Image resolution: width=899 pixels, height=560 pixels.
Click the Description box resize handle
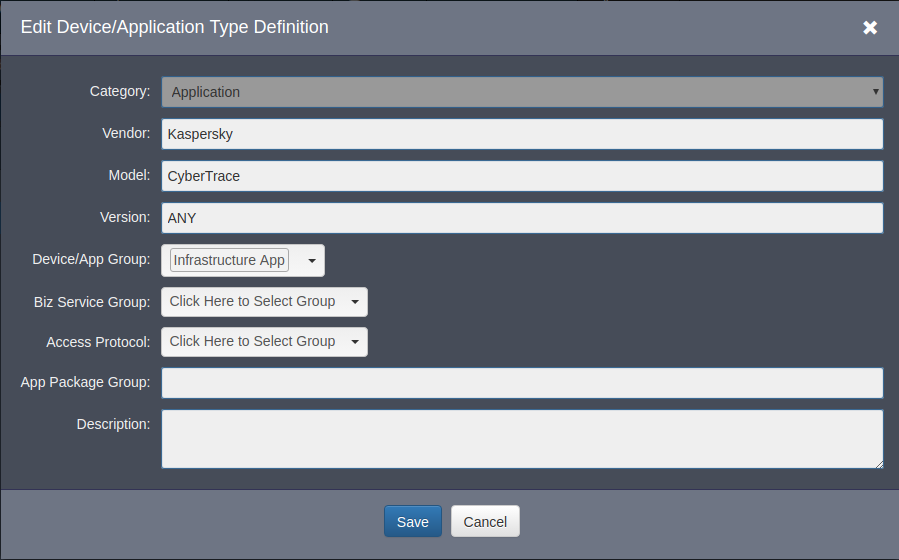878,463
